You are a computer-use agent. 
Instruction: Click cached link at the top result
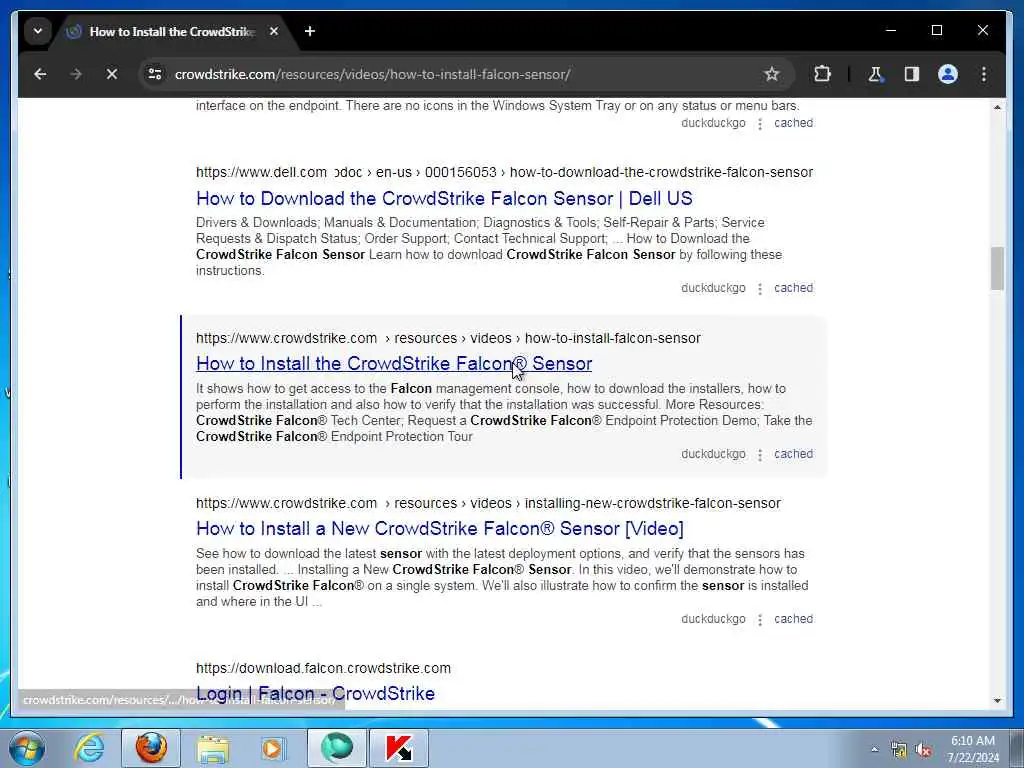793,123
